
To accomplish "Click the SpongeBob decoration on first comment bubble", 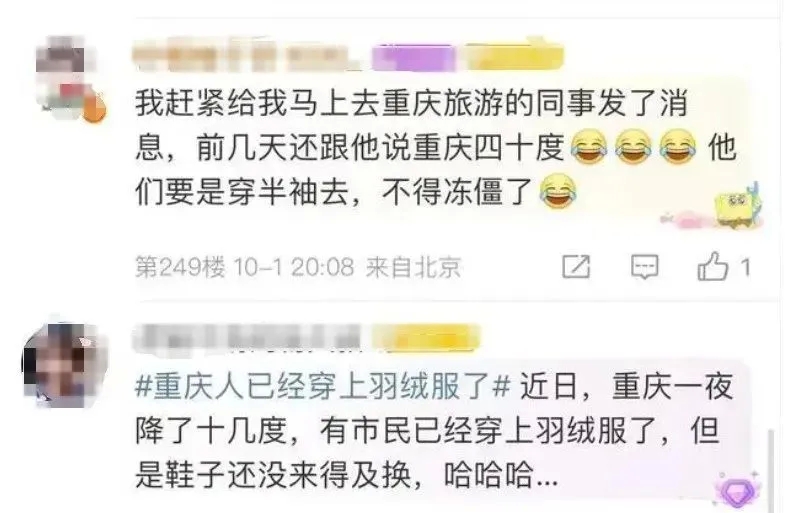I will tap(736, 206).
